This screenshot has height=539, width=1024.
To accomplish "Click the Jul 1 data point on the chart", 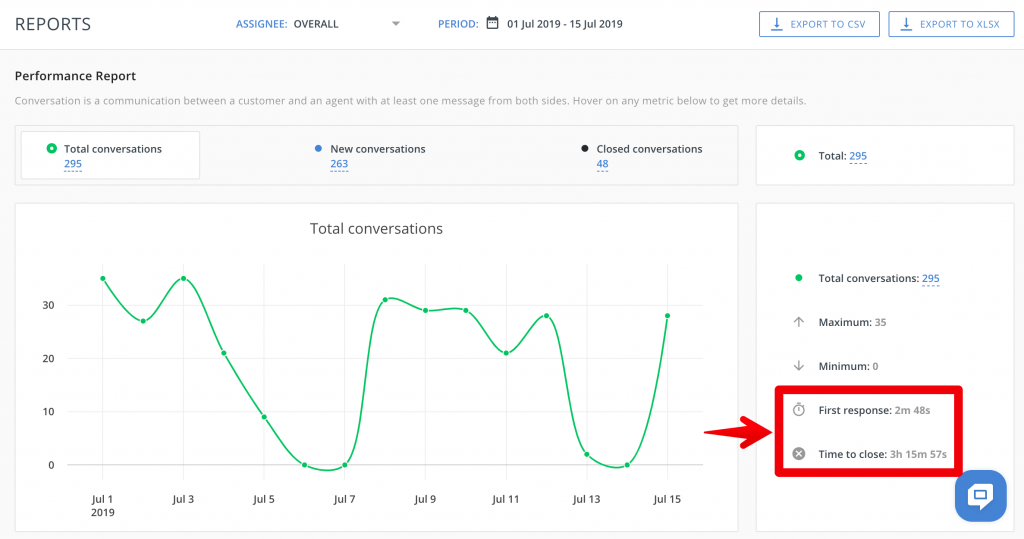I will (x=103, y=278).
